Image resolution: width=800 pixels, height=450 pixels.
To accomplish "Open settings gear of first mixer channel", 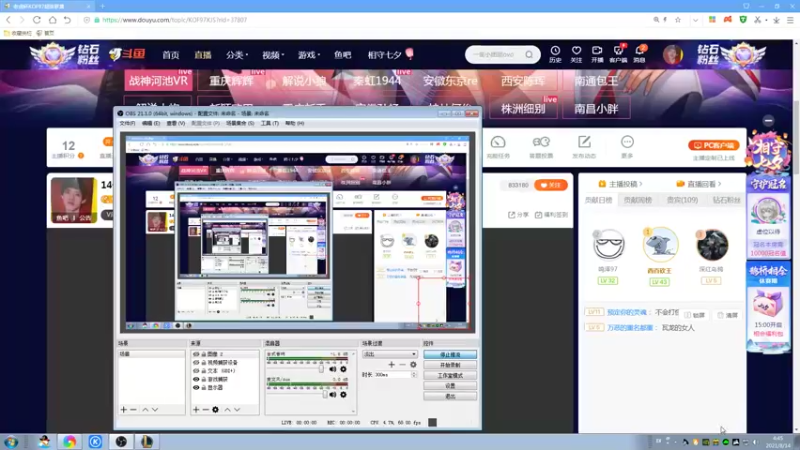I will coord(343,369).
